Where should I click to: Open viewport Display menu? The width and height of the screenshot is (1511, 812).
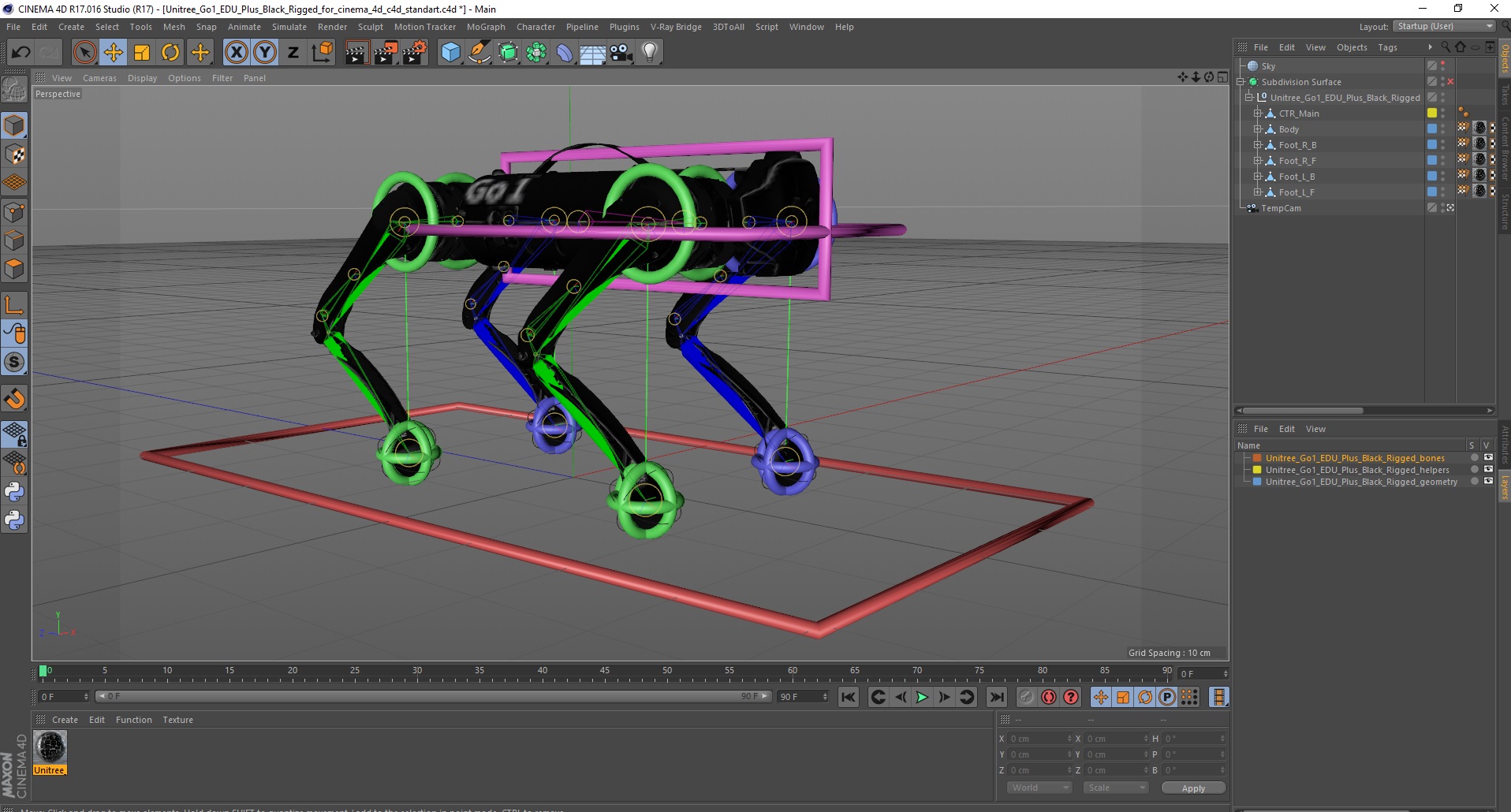point(142,78)
